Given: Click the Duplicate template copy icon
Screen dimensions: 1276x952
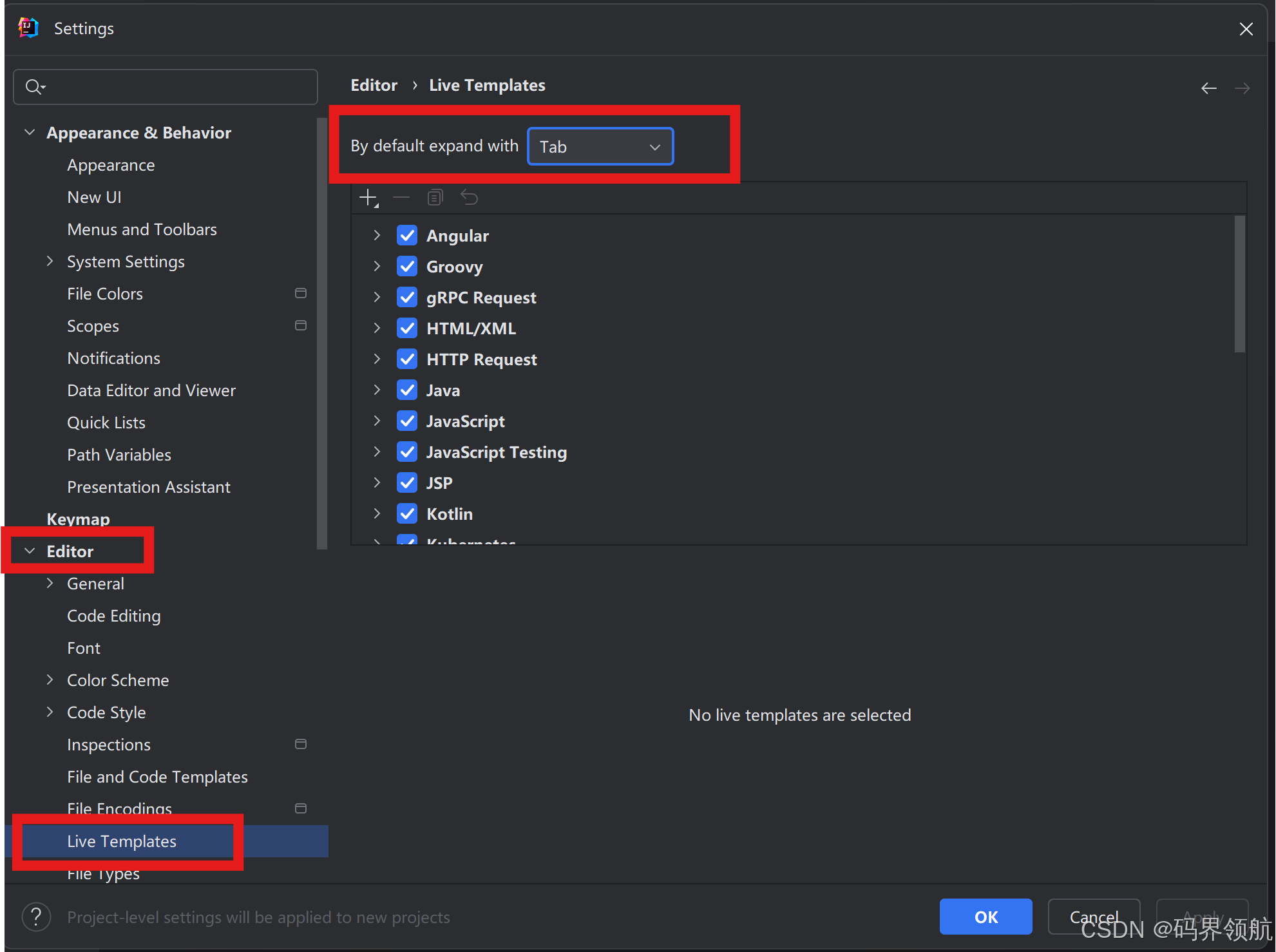Looking at the screenshot, I should pos(435,197).
